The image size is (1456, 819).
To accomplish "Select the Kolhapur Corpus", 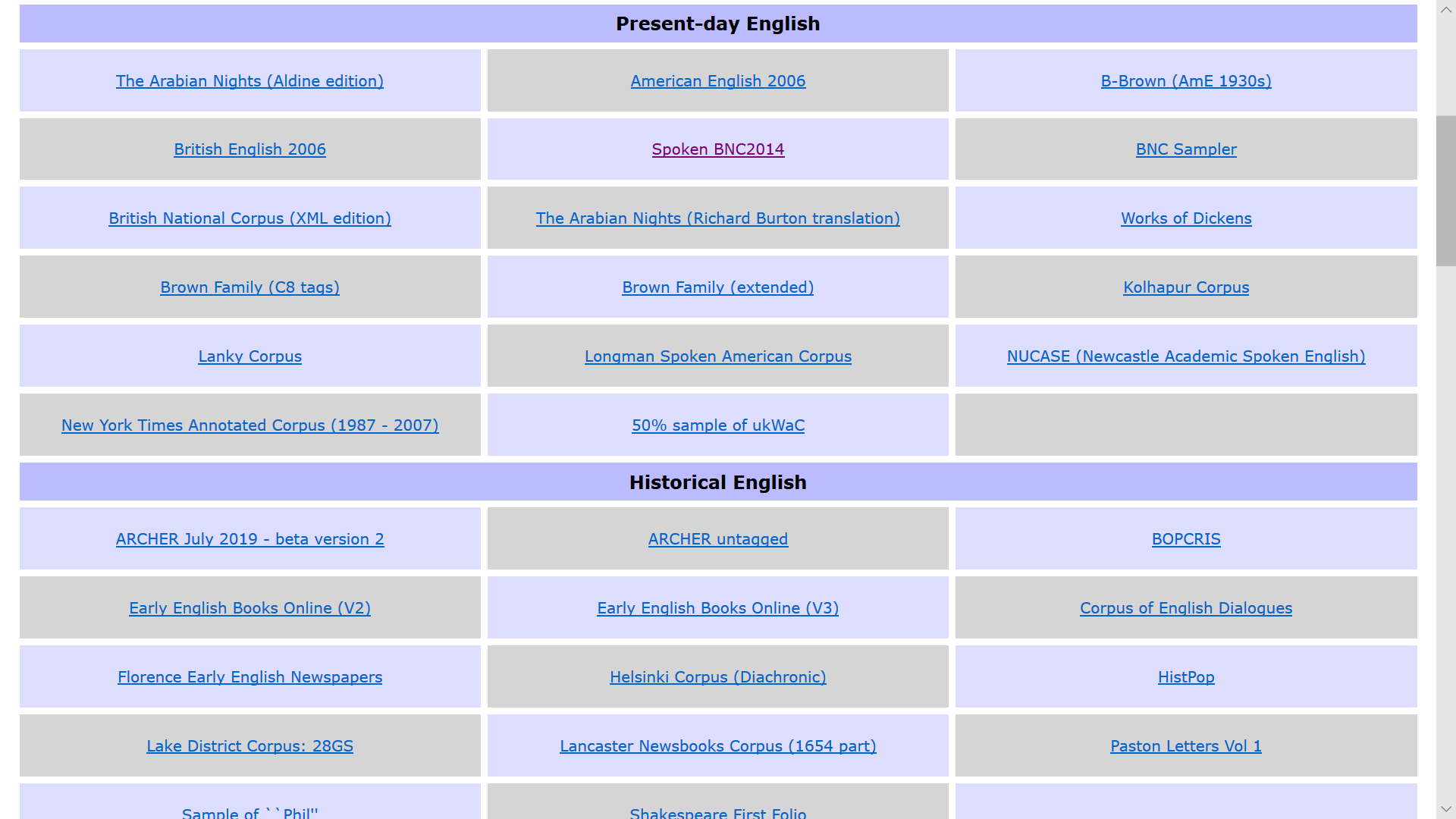I will pyautogui.click(x=1185, y=287).
